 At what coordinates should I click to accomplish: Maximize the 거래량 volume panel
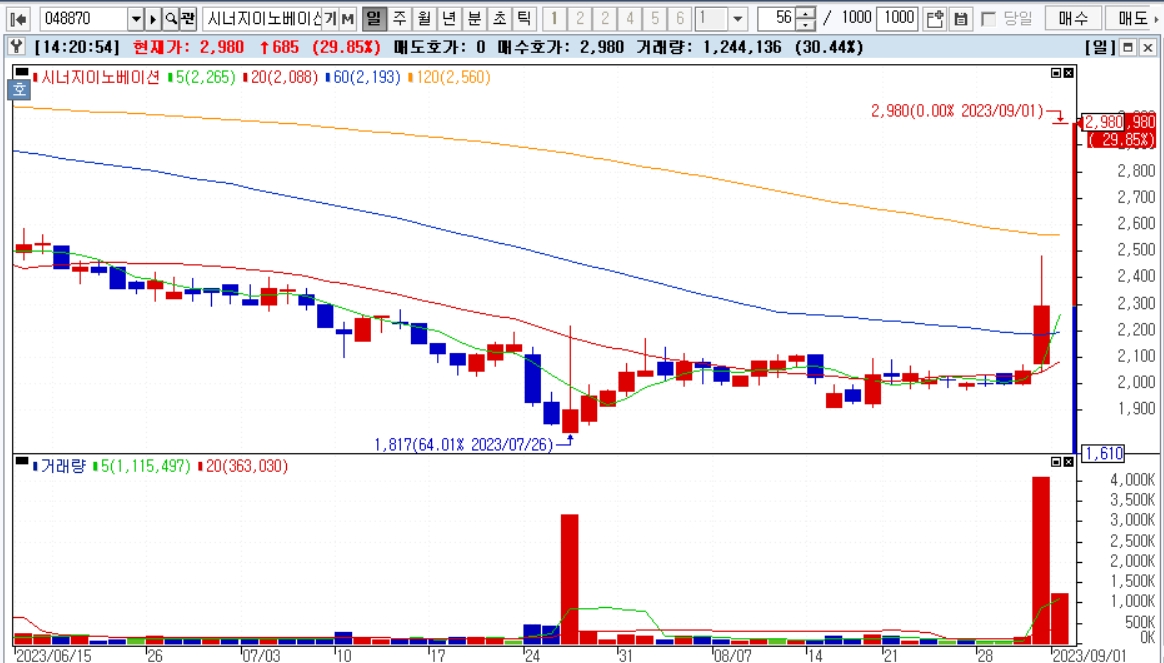click(1056, 462)
